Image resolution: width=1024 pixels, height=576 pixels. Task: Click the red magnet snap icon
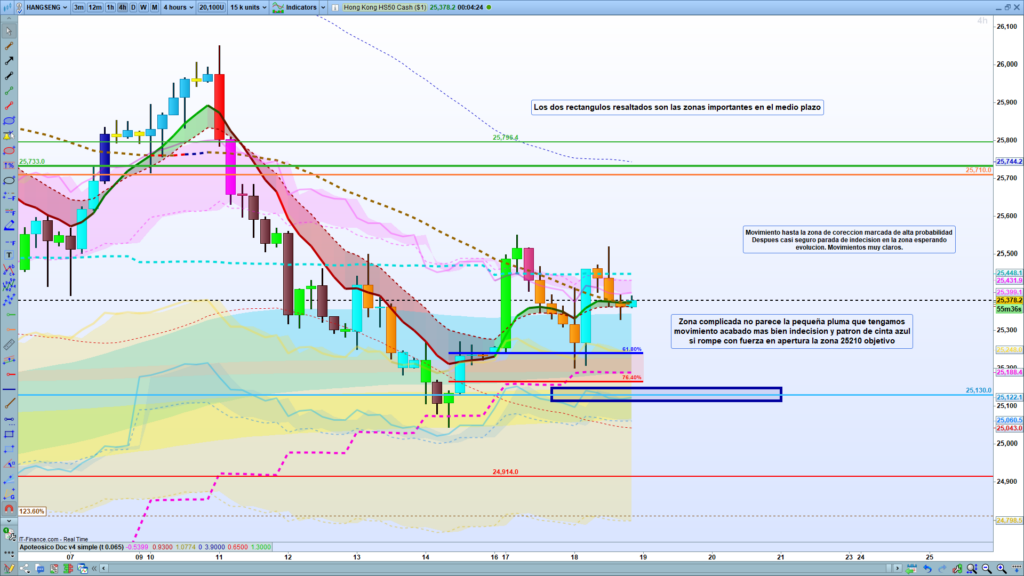click(x=9, y=508)
